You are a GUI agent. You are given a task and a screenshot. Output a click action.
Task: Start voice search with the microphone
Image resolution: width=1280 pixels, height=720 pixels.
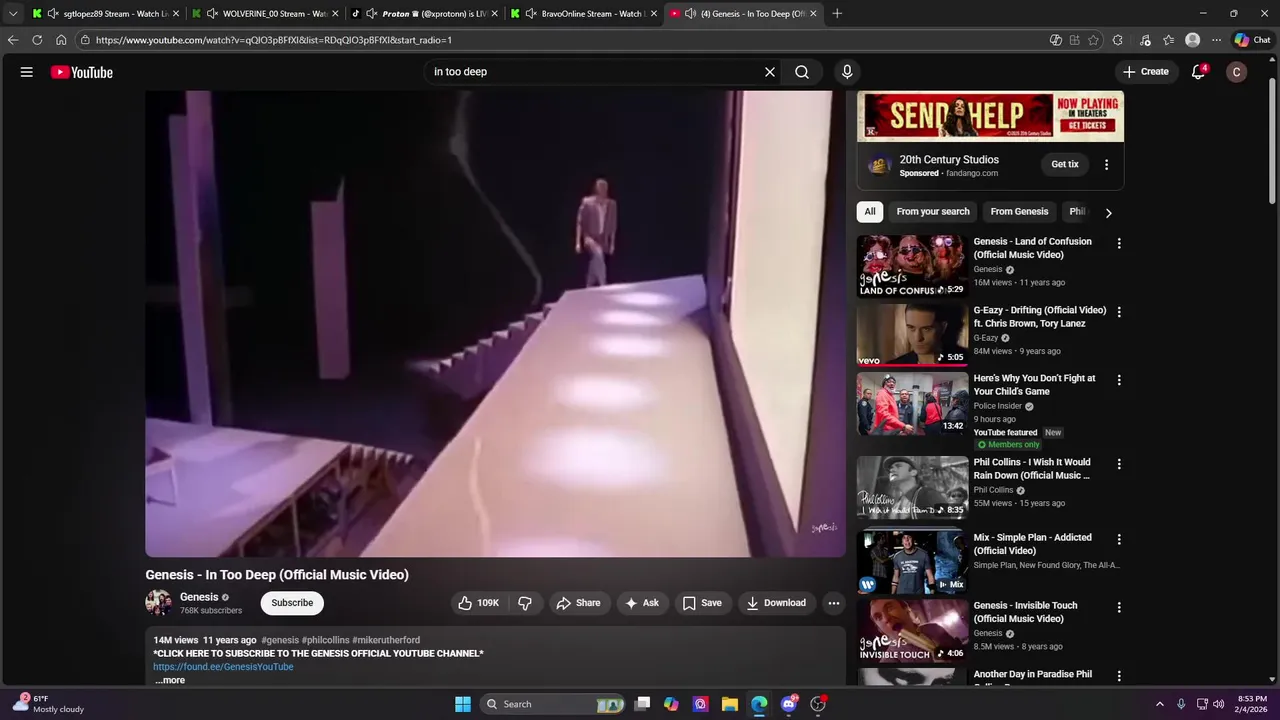coord(847,72)
